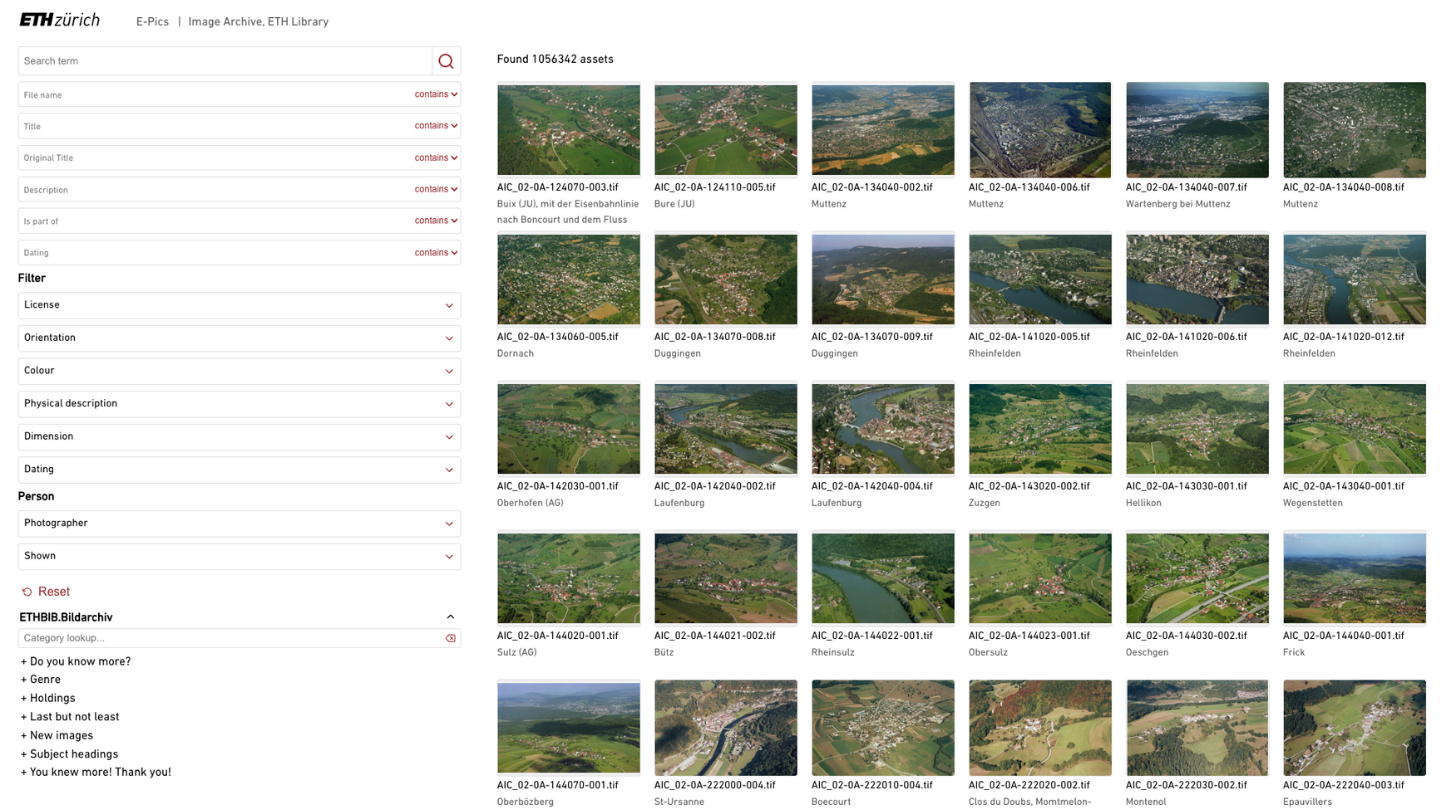The width and height of the screenshot is (1440, 810).
Task: Open the 'contains' dropdown beside File name
Action: click(434, 94)
